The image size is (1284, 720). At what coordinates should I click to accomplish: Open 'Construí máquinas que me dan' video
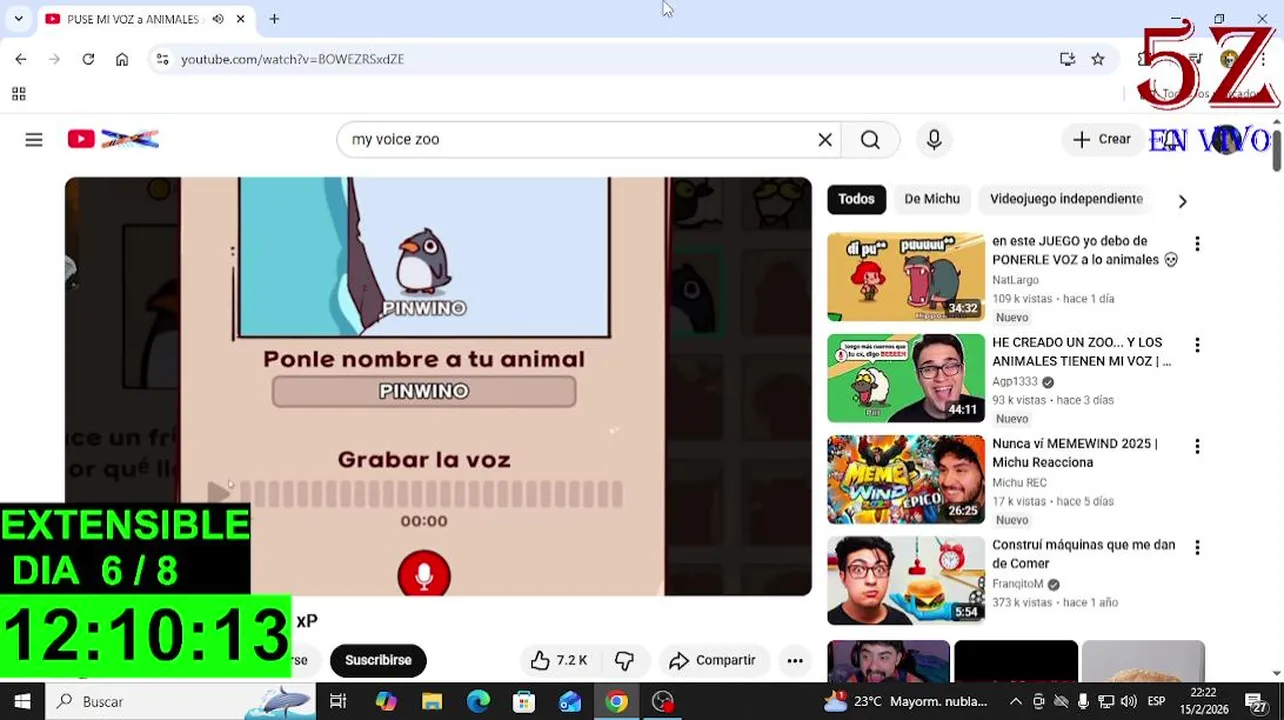click(1083, 554)
